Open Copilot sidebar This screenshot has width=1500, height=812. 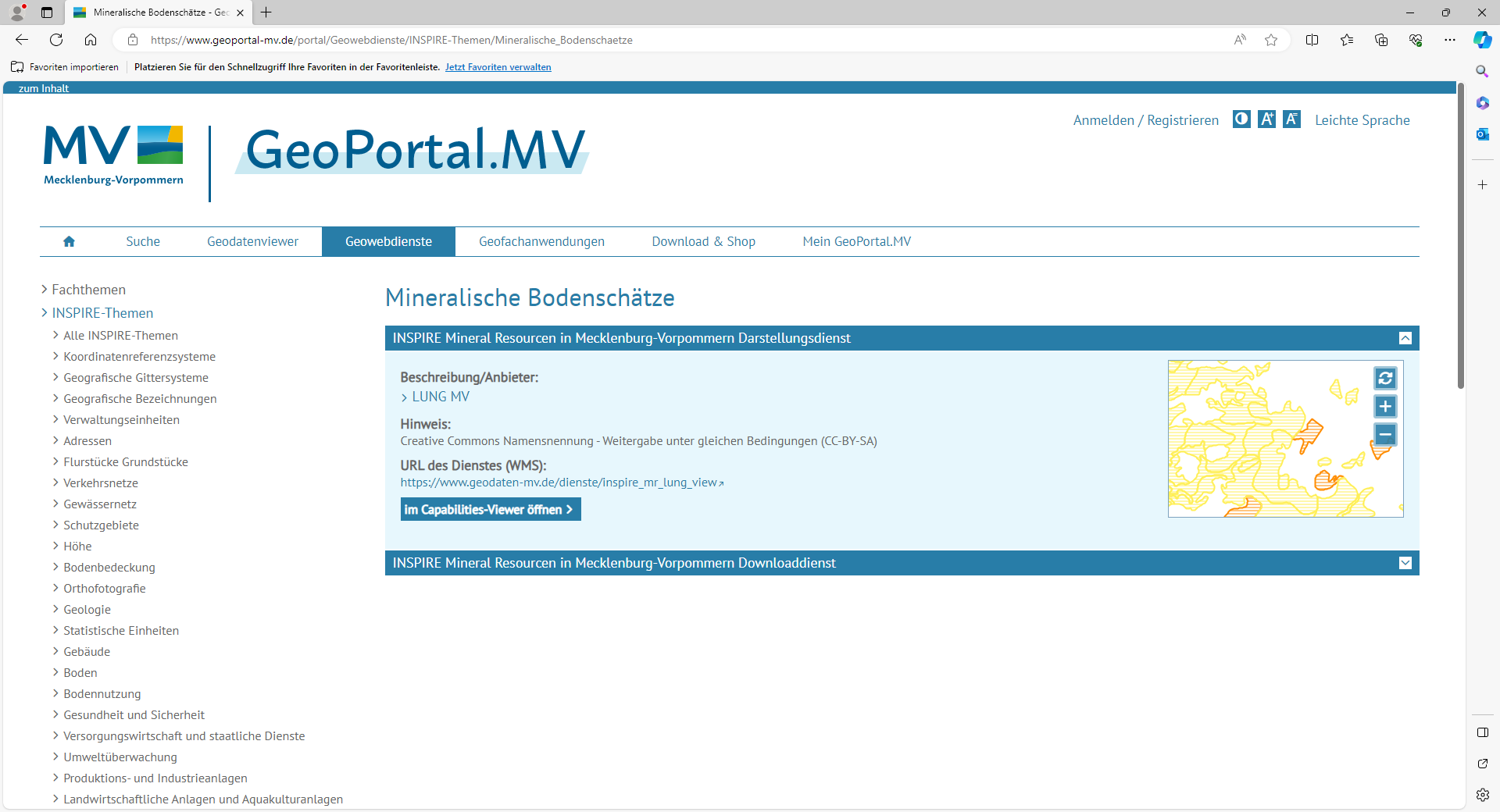click(1482, 40)
